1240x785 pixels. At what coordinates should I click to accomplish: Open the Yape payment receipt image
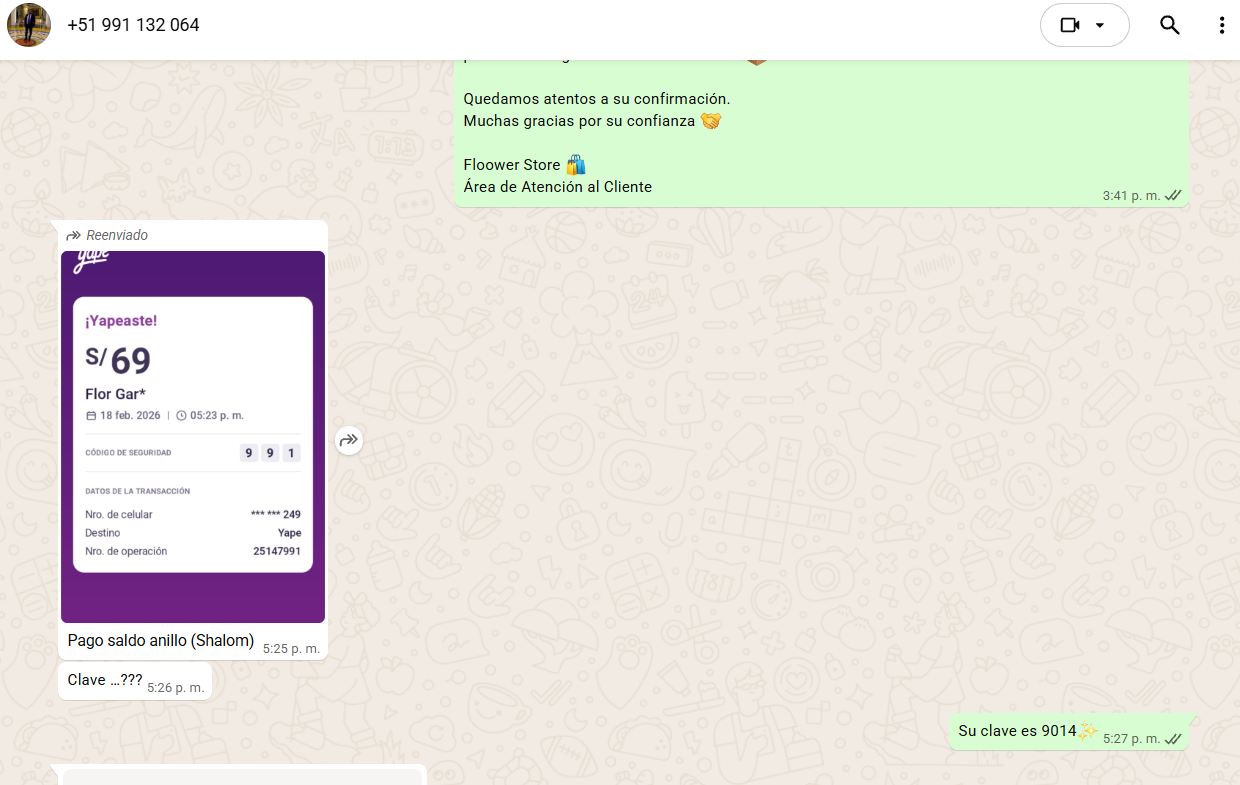pyautogui.click(x=193, y=436)
